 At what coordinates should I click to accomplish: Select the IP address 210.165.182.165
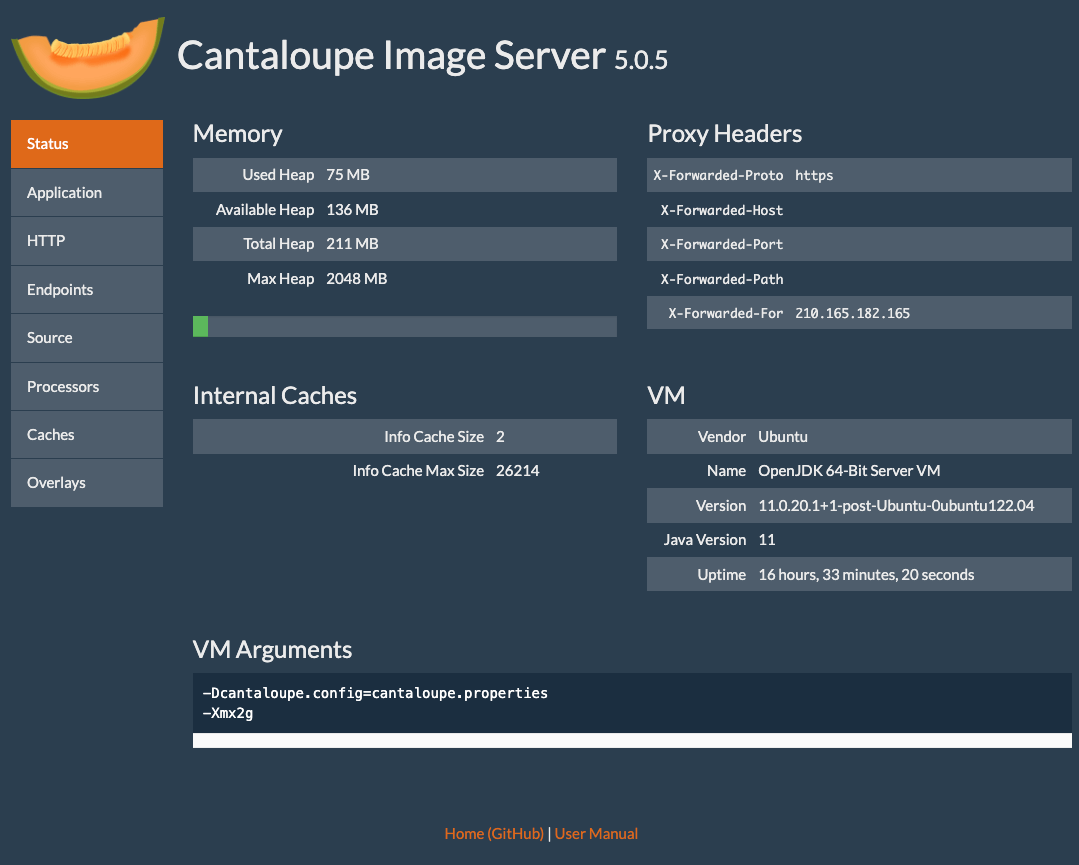853,313
